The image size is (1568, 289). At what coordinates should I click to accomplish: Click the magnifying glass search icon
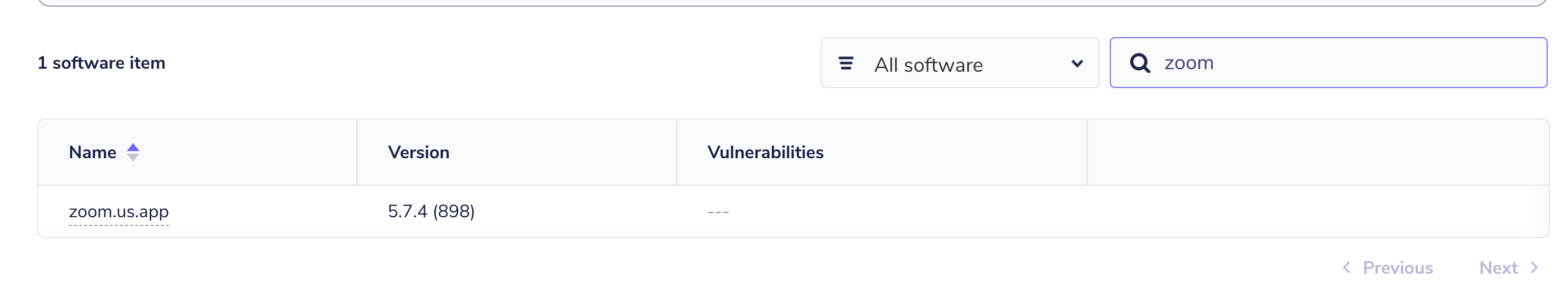[x=1139, y=63]
